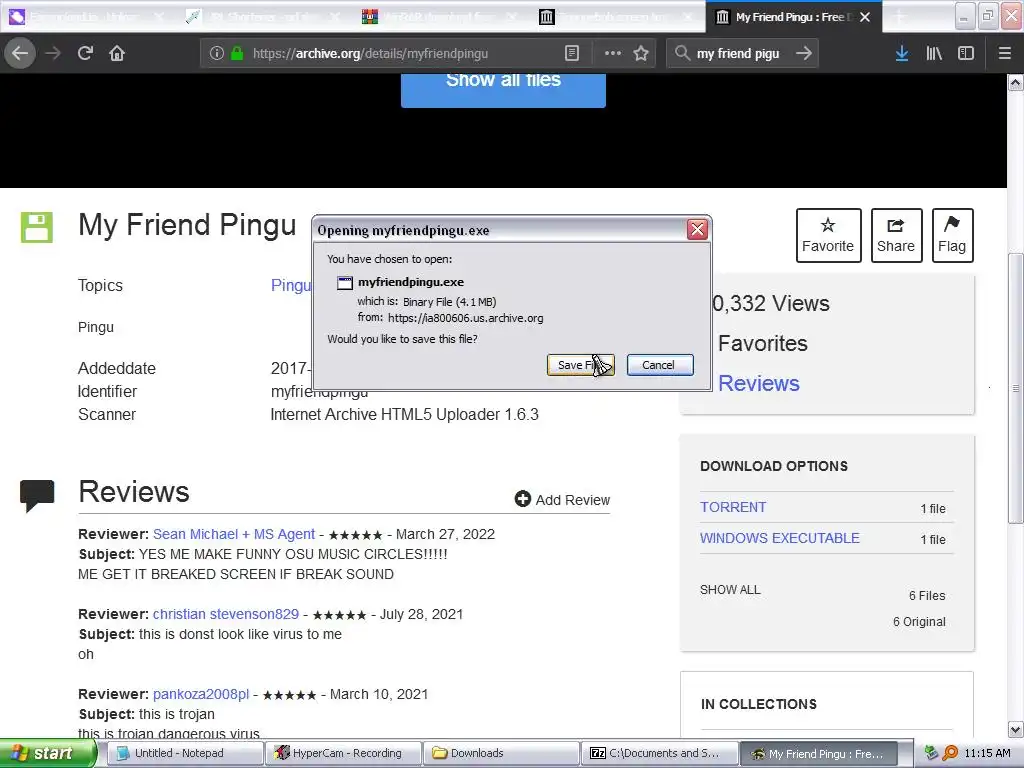Click the page scrollbar down arrow
Image resolution: width=1024 pixels, height=768 pixels.
1016,729
